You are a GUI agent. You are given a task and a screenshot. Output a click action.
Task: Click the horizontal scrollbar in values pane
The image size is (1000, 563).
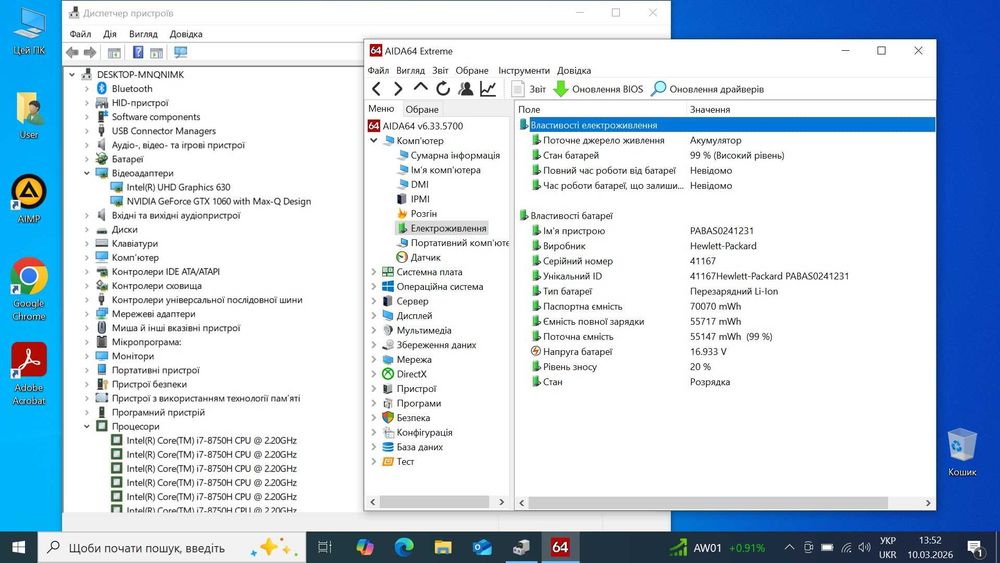(708, 503)
